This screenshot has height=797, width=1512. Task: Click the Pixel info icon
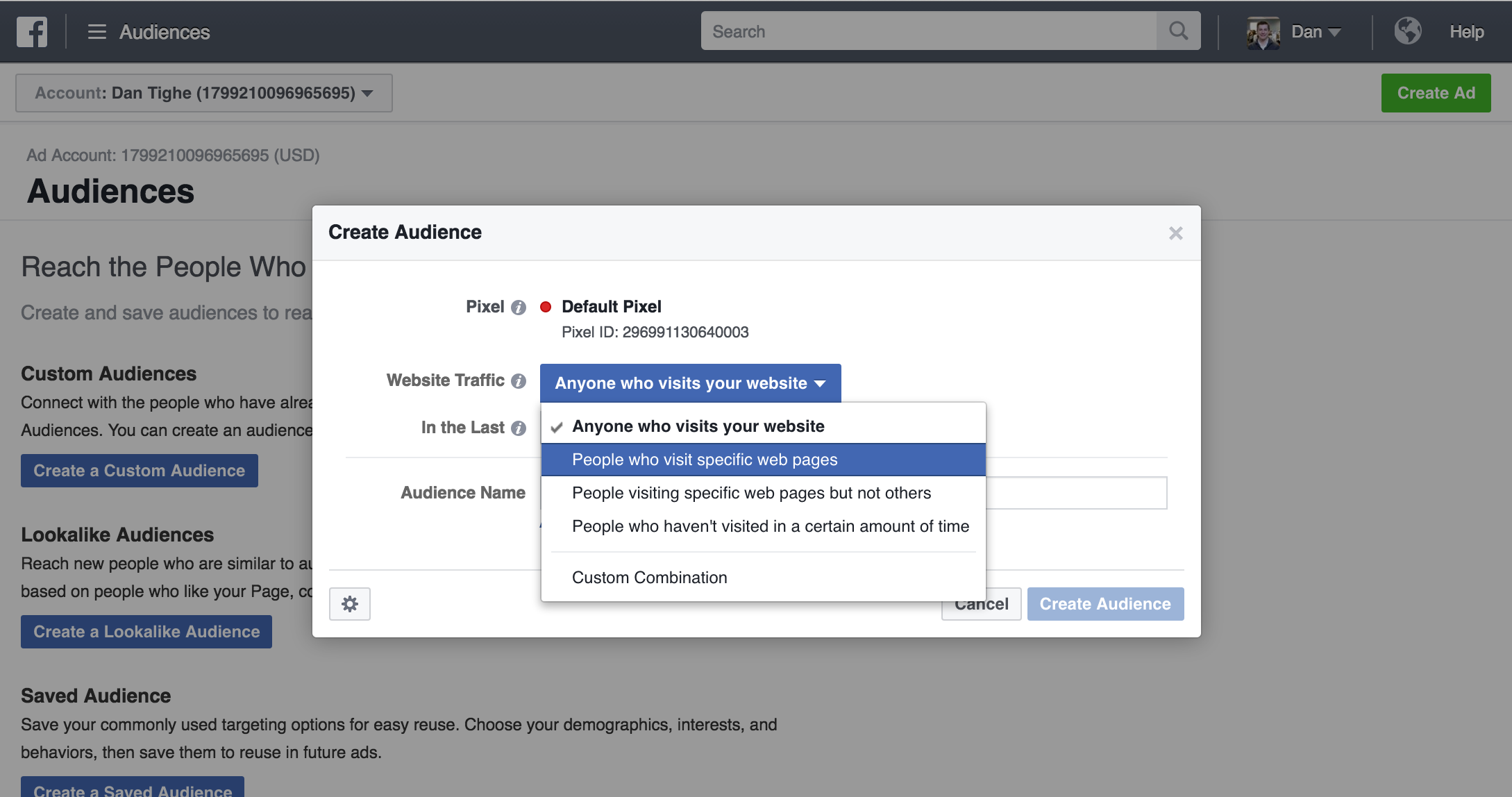519,308
